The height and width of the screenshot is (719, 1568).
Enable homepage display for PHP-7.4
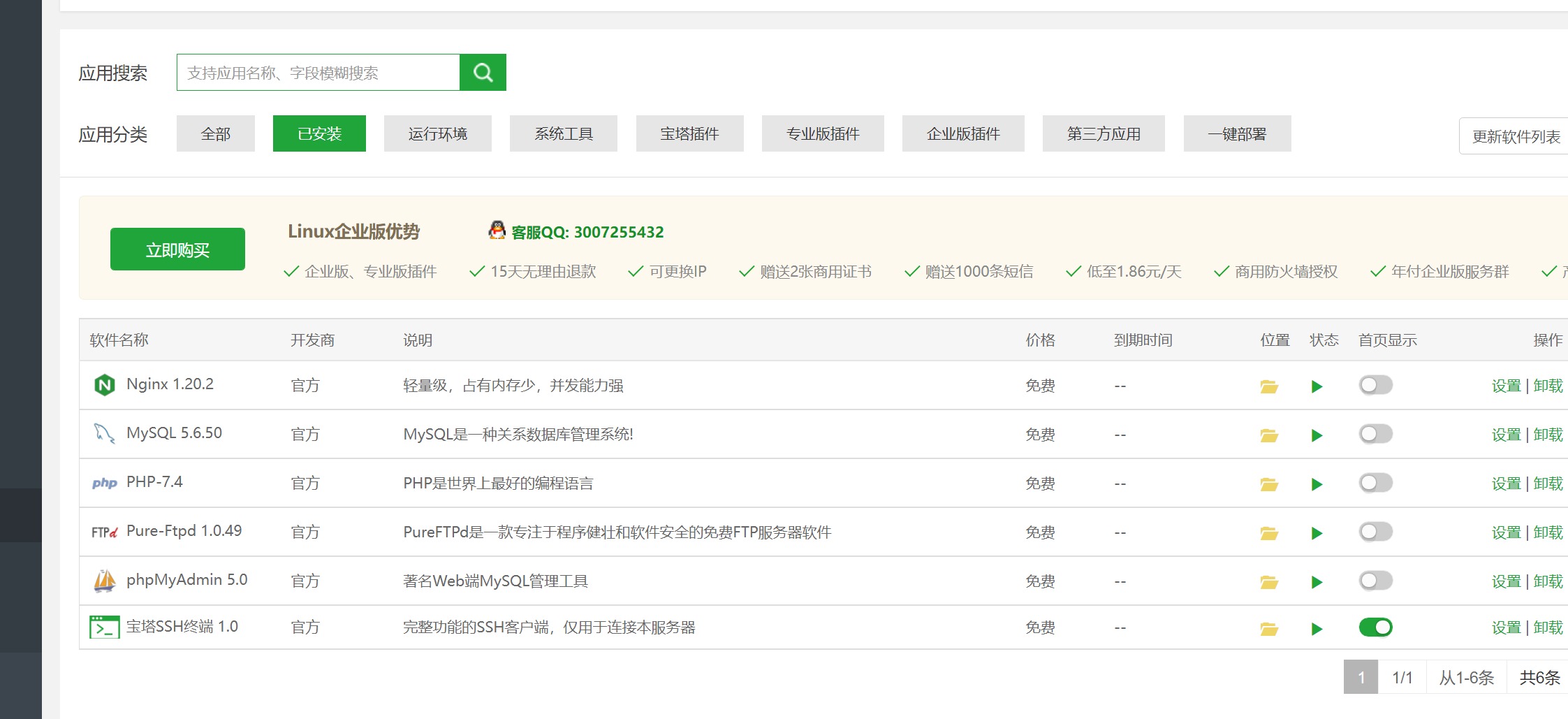[1375, 483]
